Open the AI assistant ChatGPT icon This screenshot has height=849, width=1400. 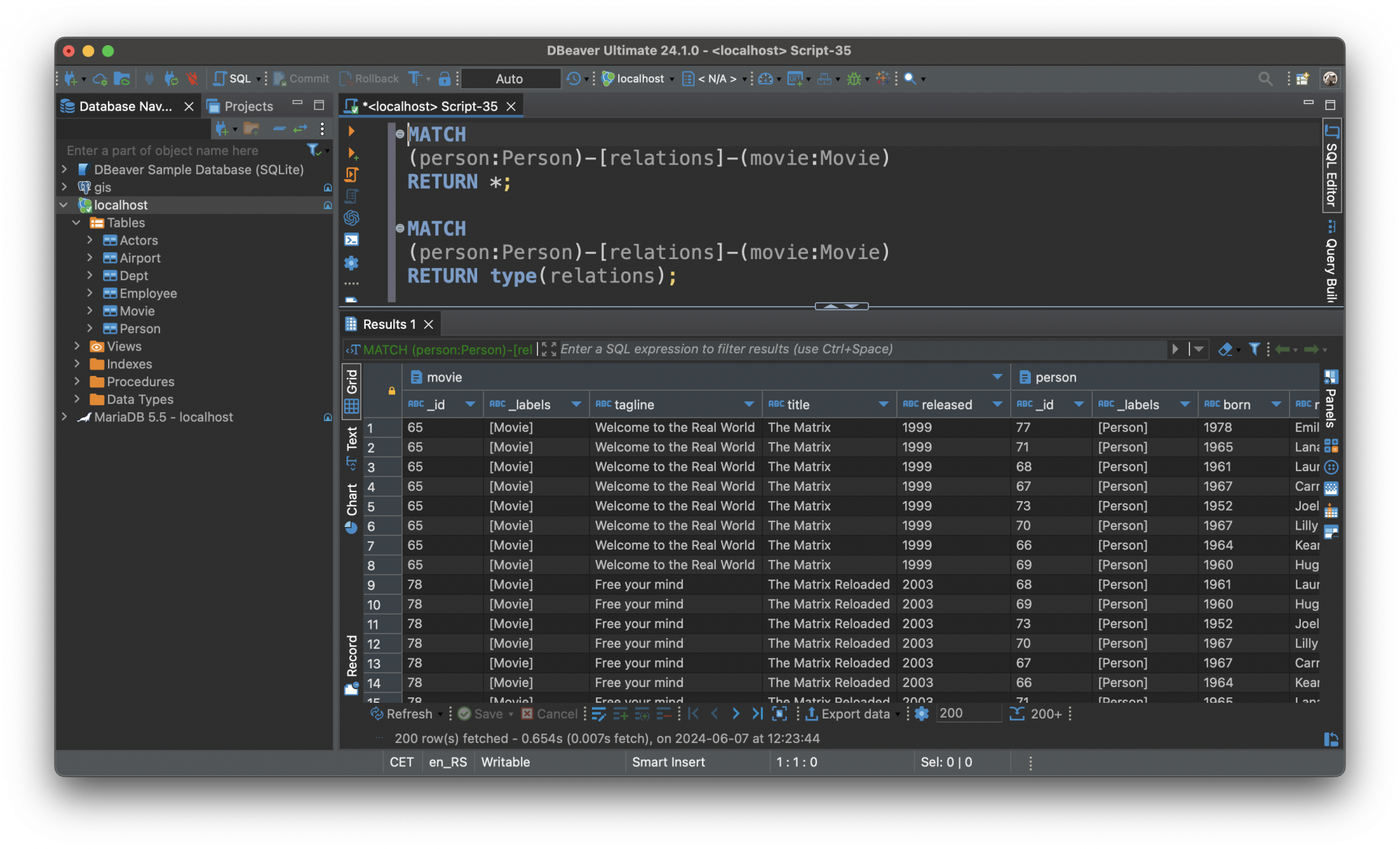point(351,218)
